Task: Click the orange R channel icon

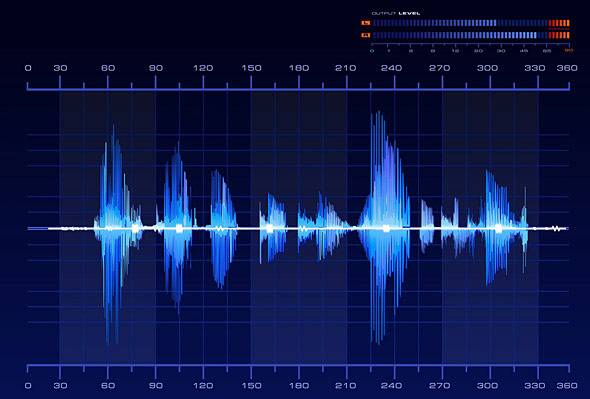Action: [365, 35]
